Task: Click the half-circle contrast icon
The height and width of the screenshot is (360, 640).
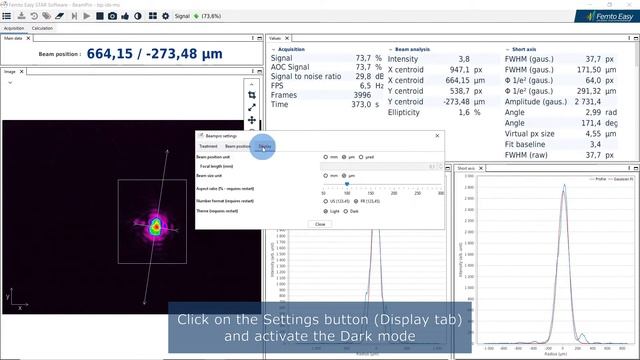Action: (x=138, y=16)
